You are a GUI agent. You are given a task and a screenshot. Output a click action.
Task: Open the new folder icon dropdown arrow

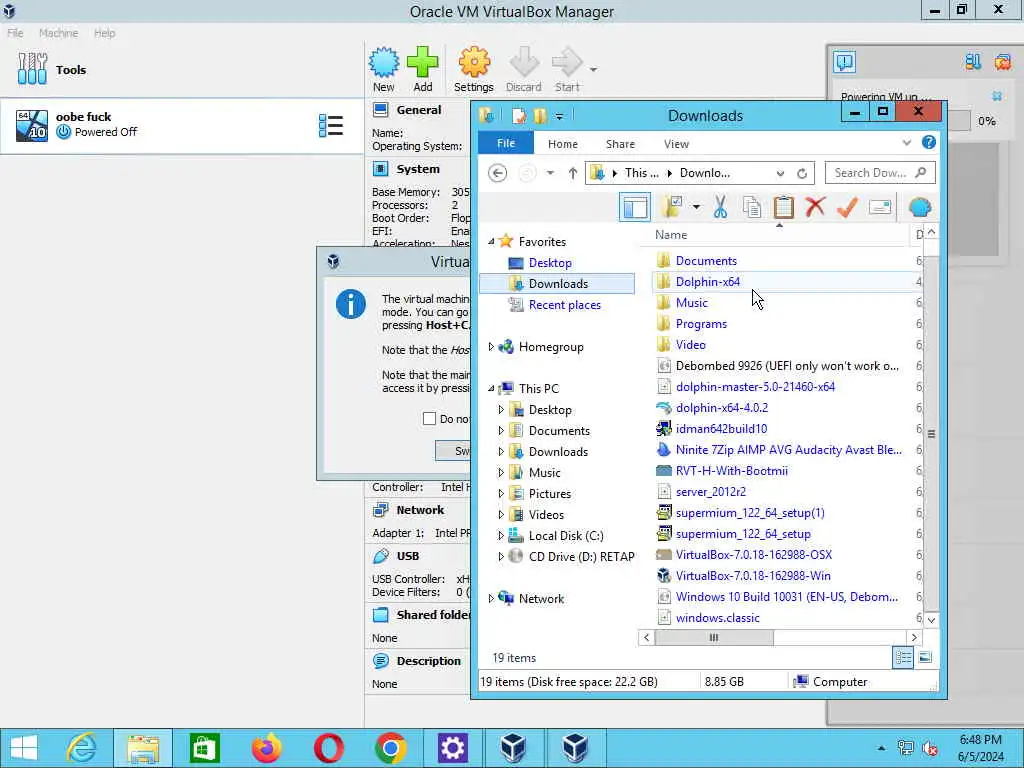[x=696, y=208]
